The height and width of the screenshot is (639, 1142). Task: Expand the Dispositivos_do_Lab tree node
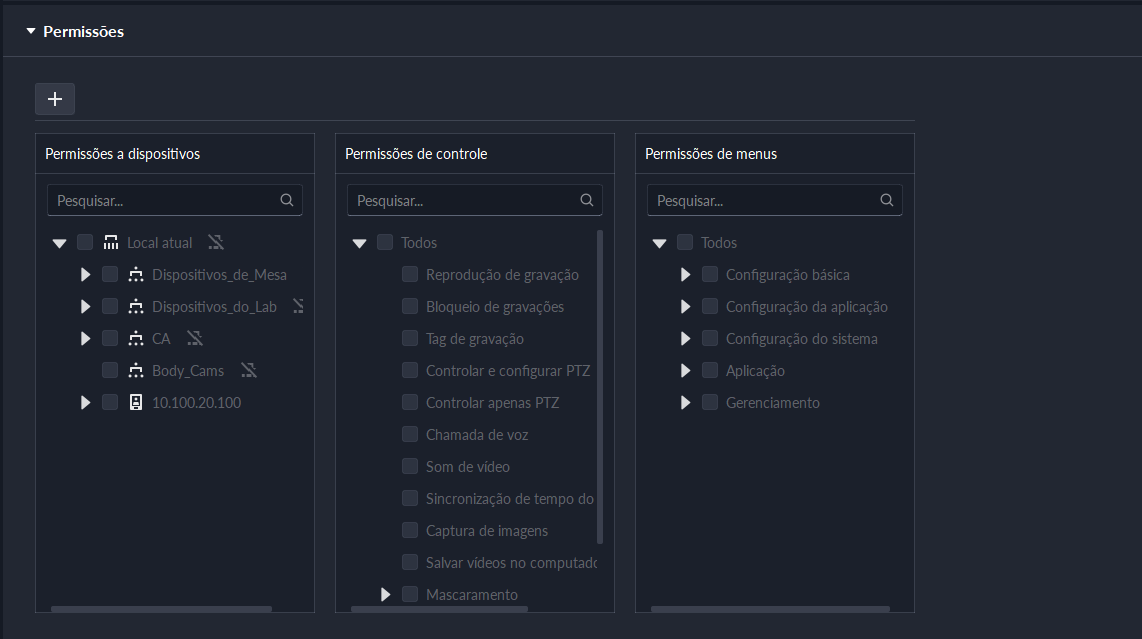point(85,307)
